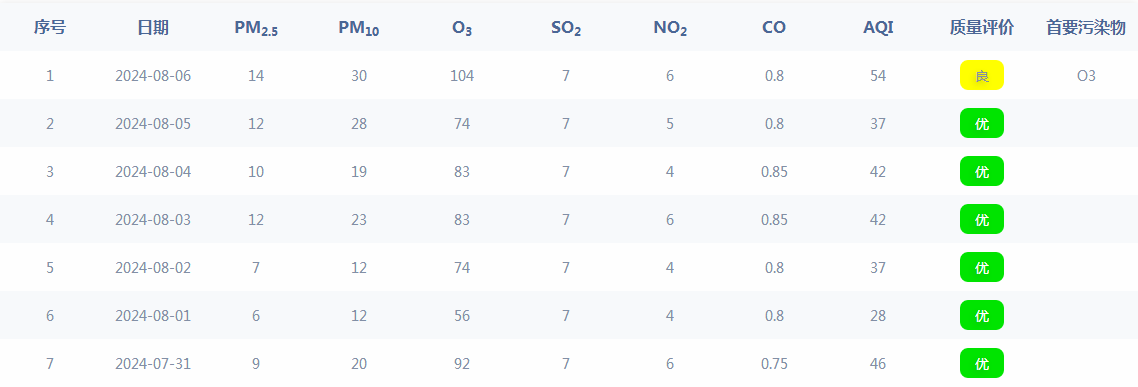
Task: Click the green 优 badge for 2024-08-03
Action: pyautogui.click(x=981, y=219)
